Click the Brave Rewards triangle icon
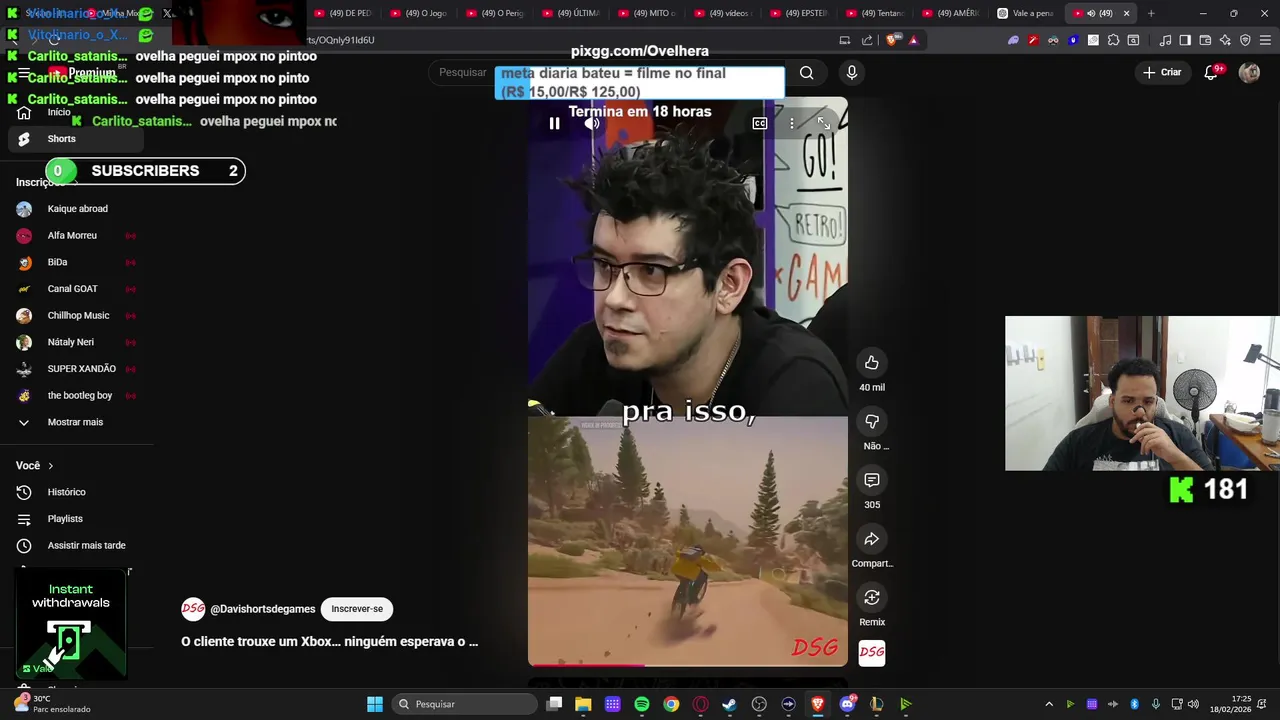1280x720 pixels. (x=913, y=40)
